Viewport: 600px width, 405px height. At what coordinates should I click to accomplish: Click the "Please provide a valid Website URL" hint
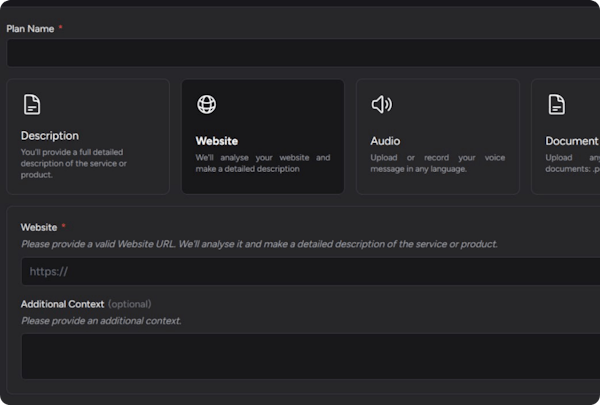(258, 244)
